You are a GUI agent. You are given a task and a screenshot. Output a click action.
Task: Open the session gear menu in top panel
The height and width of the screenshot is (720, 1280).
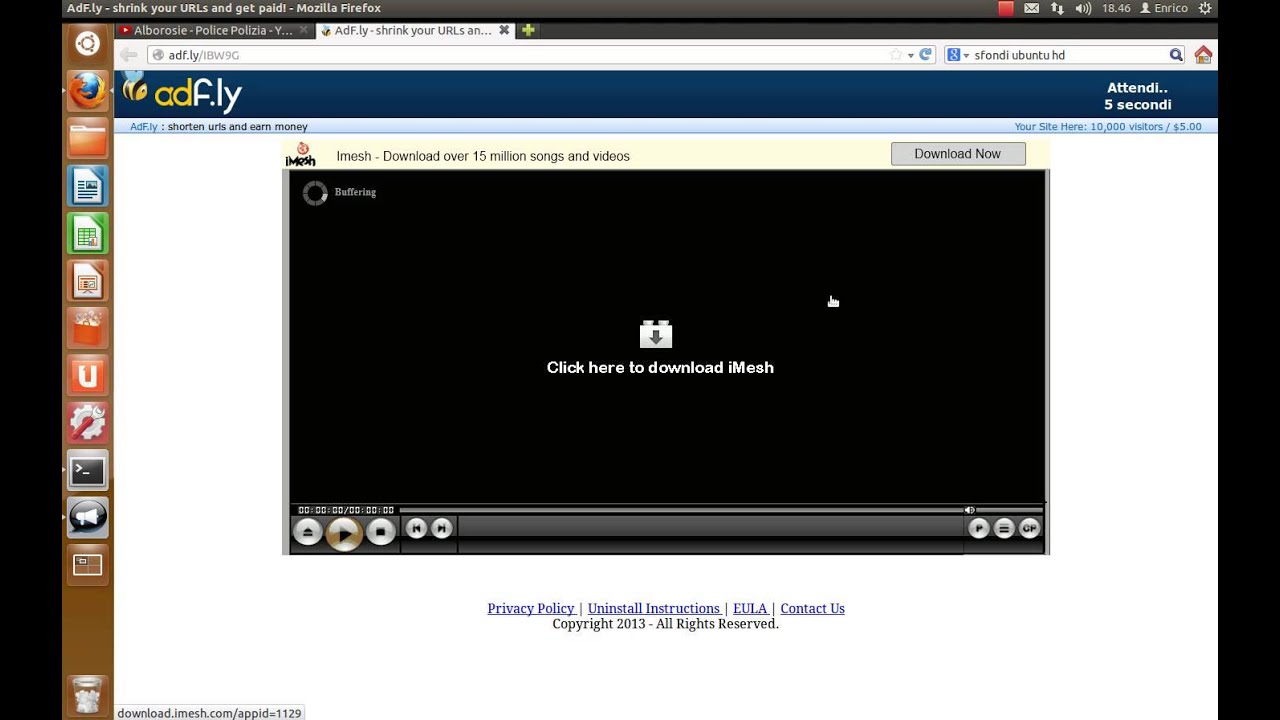coord(1205,8)
